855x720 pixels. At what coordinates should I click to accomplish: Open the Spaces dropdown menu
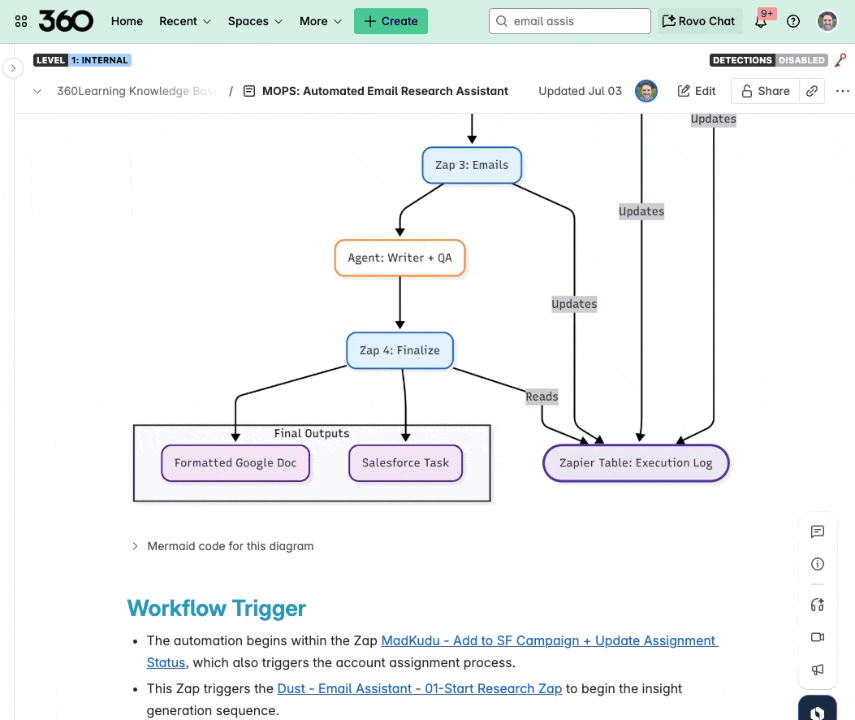coord(255,21)
